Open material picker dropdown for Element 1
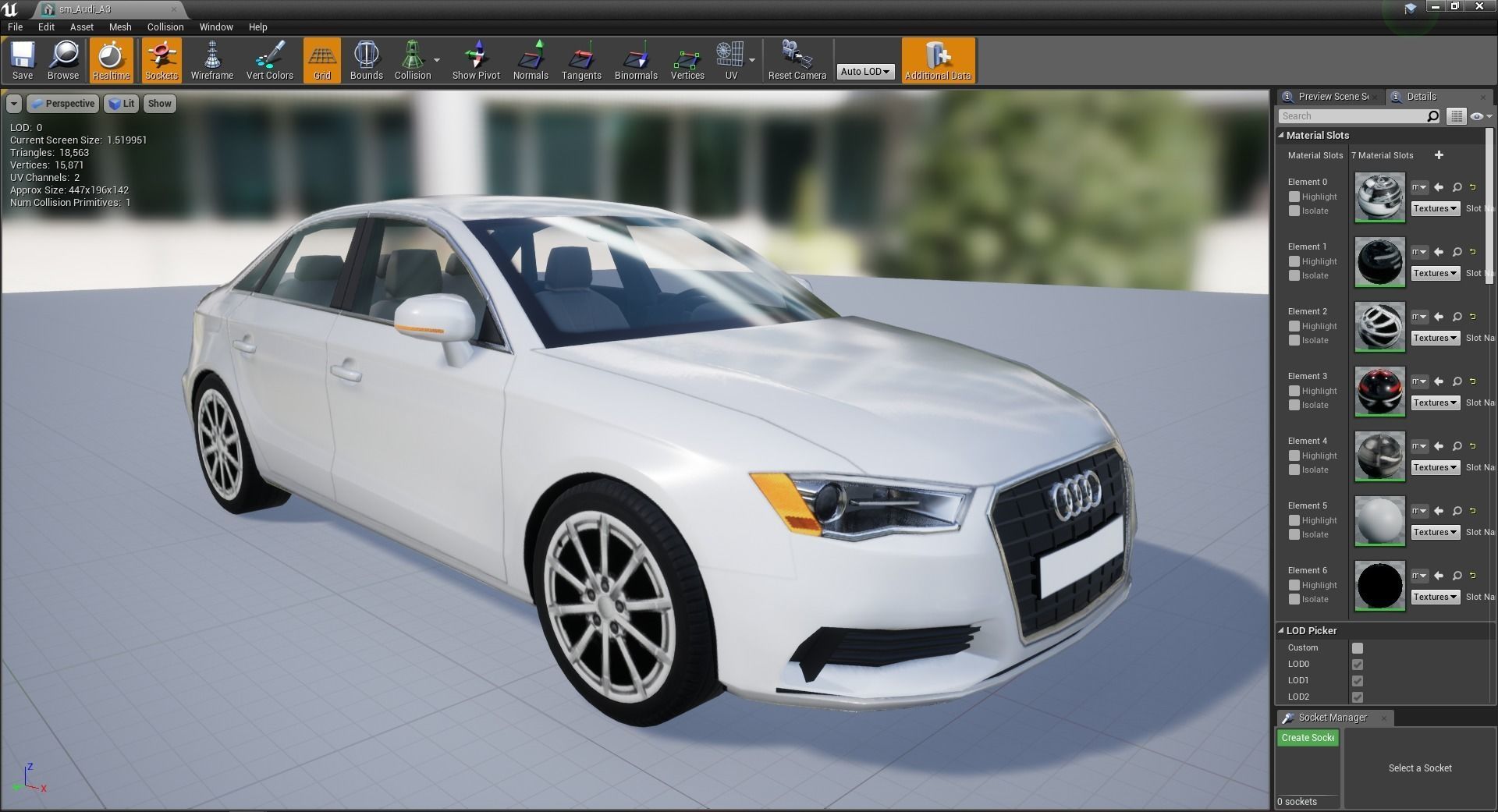Viewport: 1498px width, 812px height. [x=1419, y=252]
